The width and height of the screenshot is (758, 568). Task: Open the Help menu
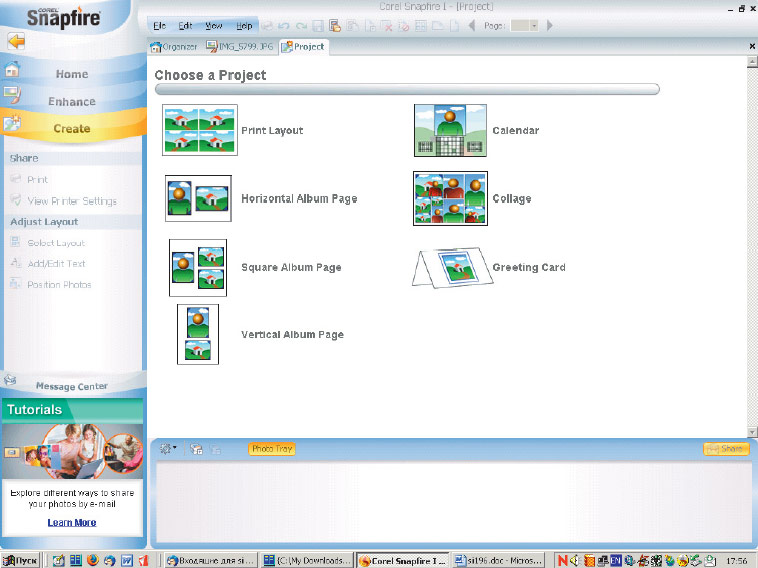coord(244,25)
